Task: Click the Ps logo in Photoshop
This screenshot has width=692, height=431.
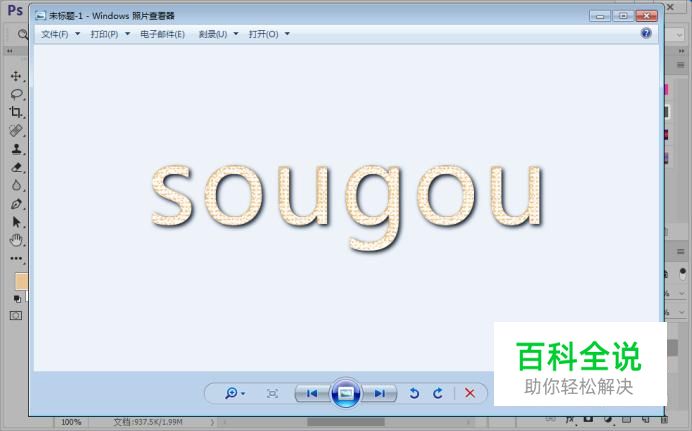Action: pyautogui.click(x=15, y=10)
